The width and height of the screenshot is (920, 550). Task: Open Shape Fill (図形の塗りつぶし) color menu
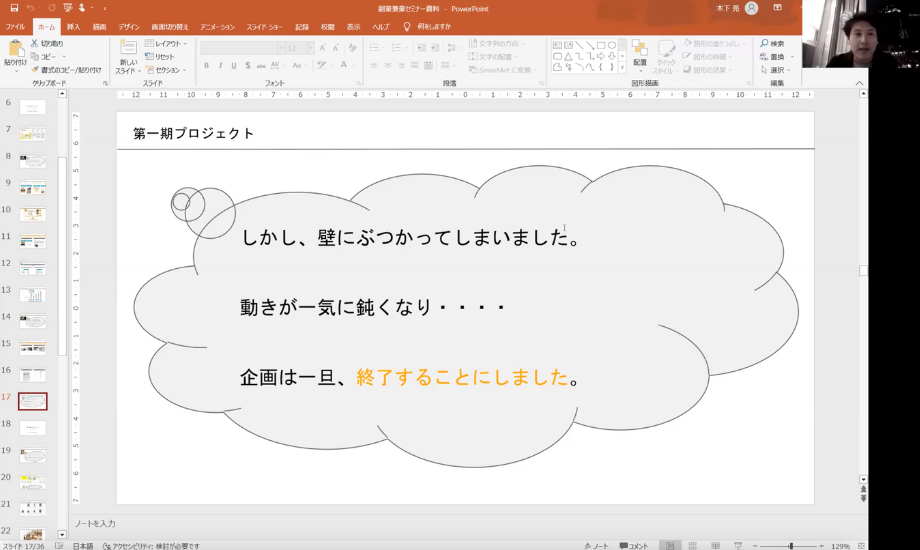point(714,43)
